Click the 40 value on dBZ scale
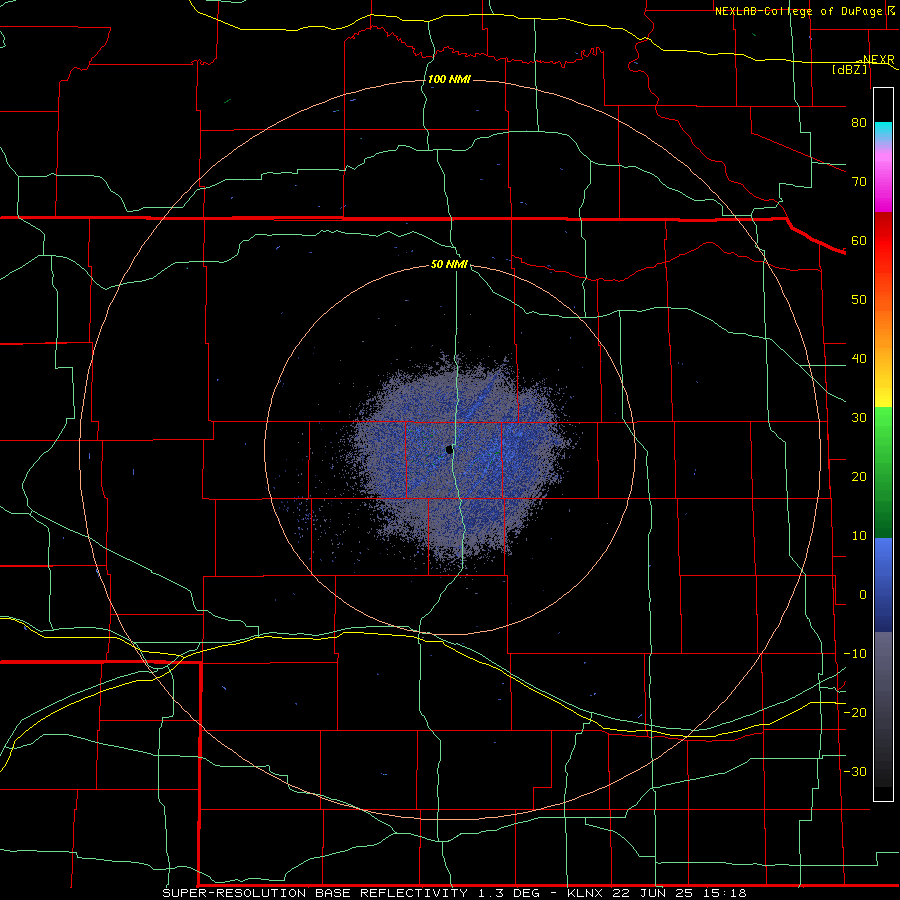Viewport: 900px width, 900px height. pyautogui.click(x=859, y=359)
